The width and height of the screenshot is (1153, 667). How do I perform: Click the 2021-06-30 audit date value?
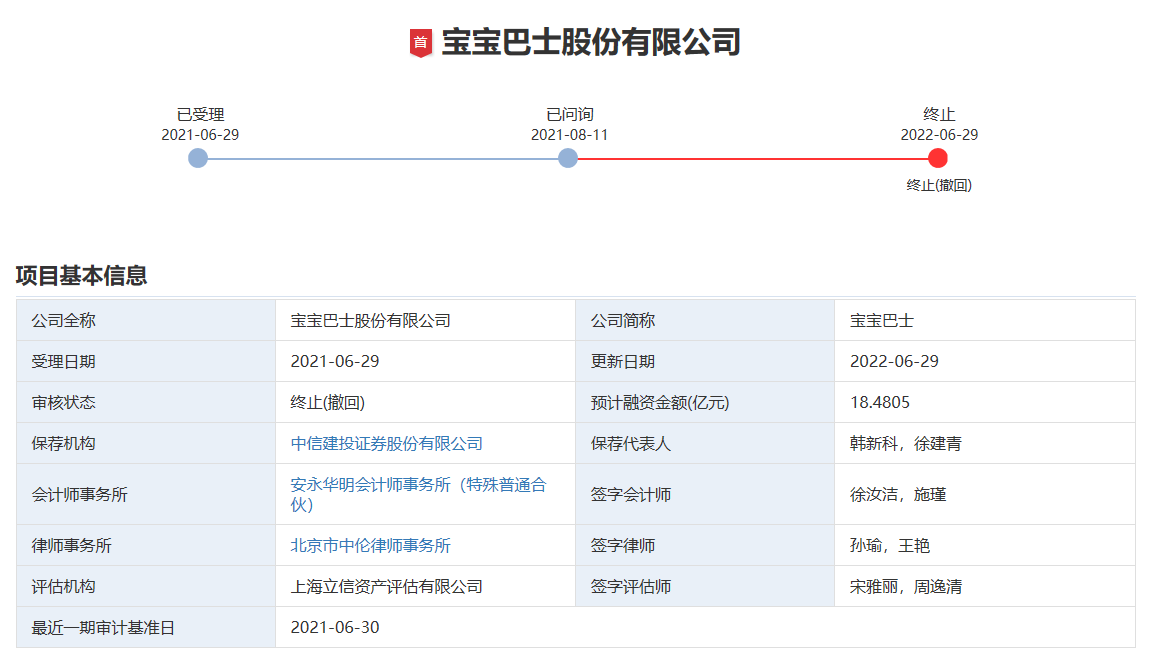pos(335,627)
